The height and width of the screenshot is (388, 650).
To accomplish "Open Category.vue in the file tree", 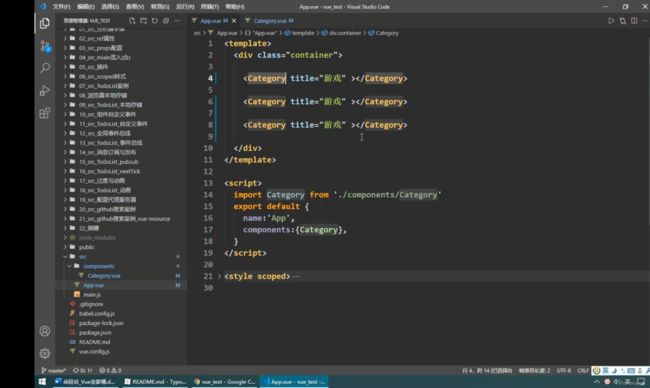I will coord(104,276).
